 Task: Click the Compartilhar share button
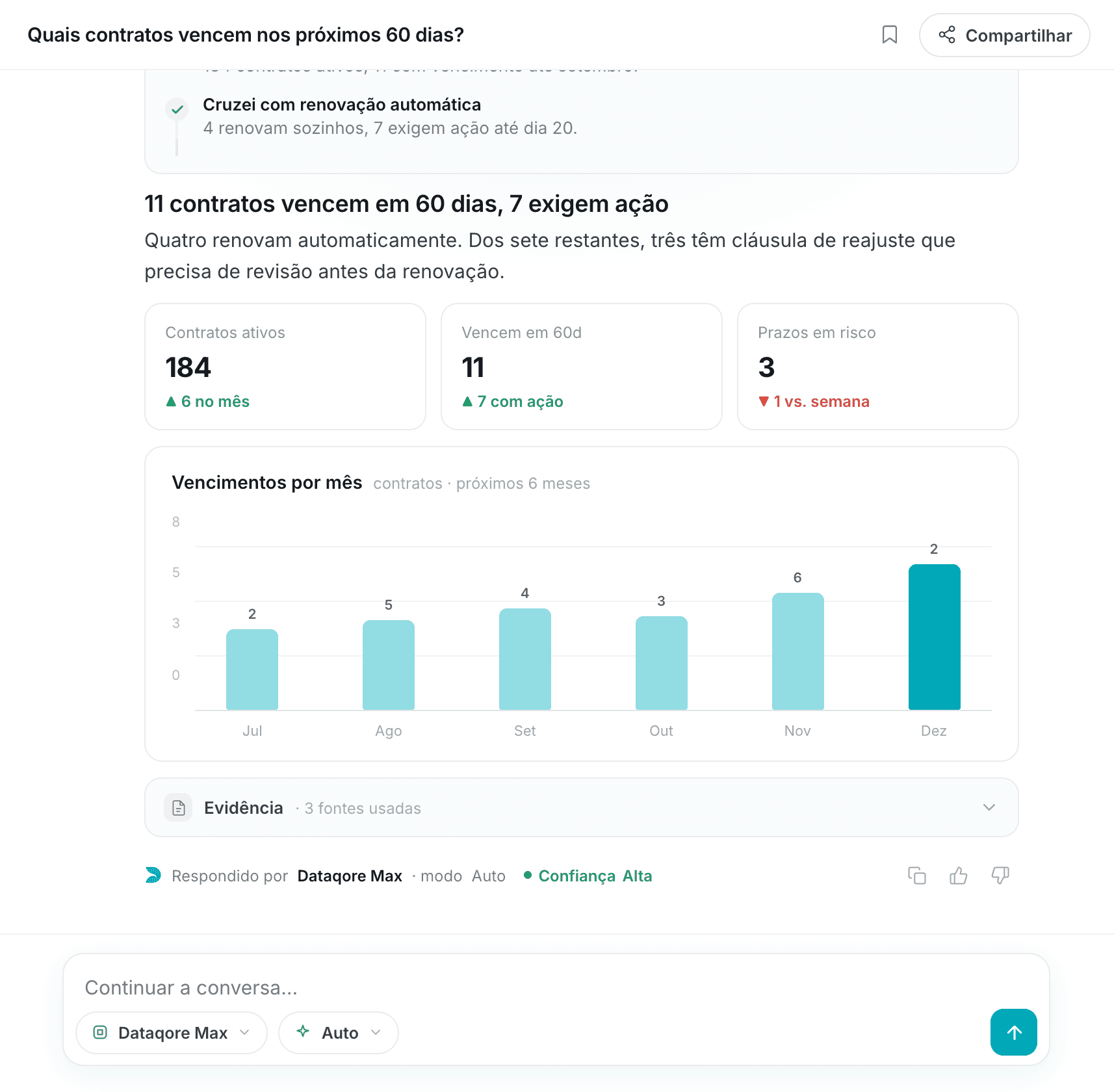click(1004, 35)
